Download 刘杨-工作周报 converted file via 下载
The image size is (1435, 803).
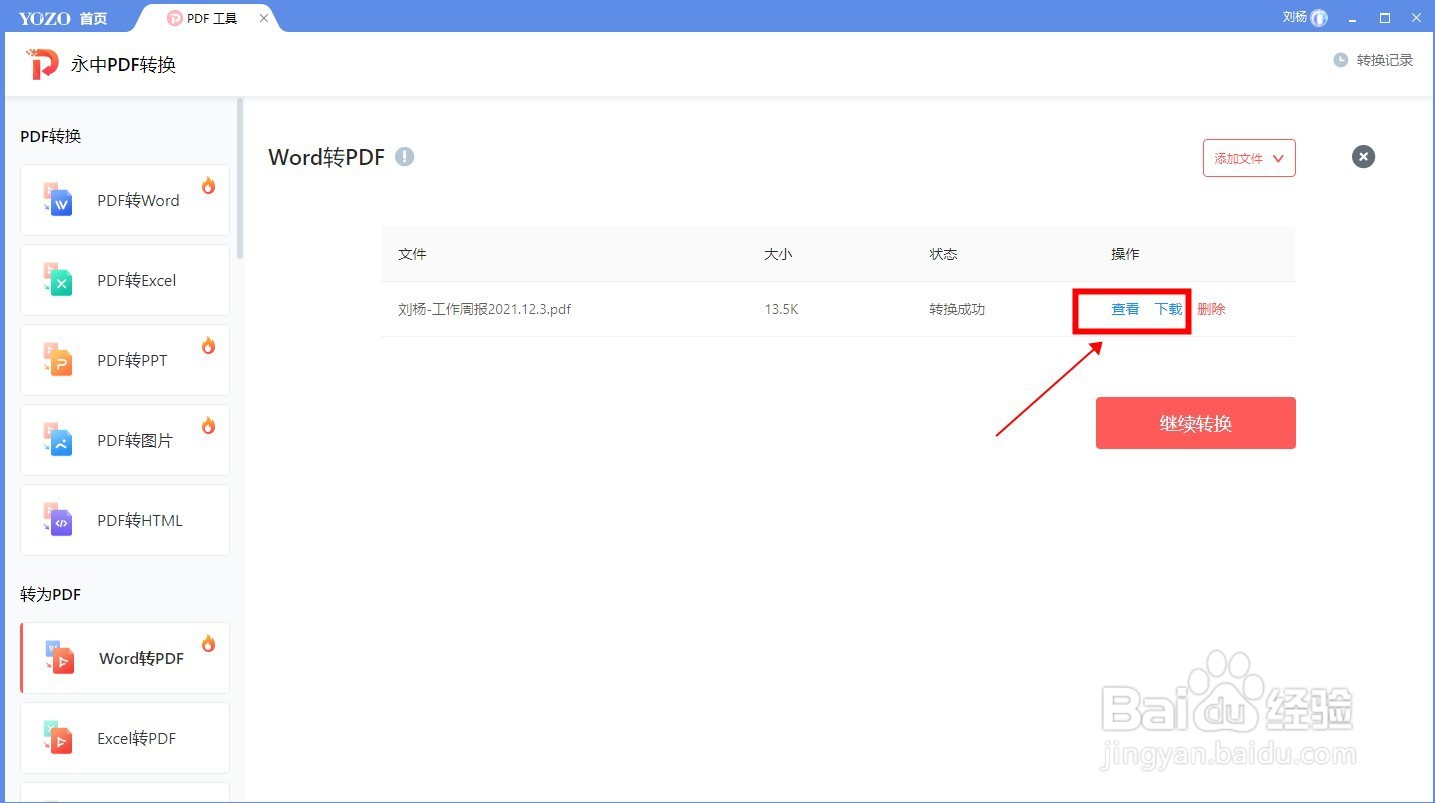1168,309
